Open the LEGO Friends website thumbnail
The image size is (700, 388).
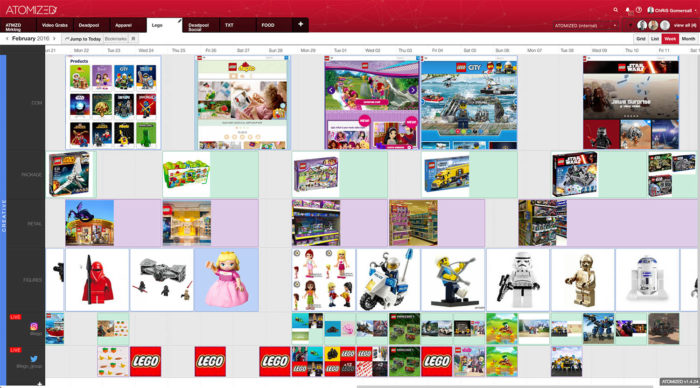point(372,102)
